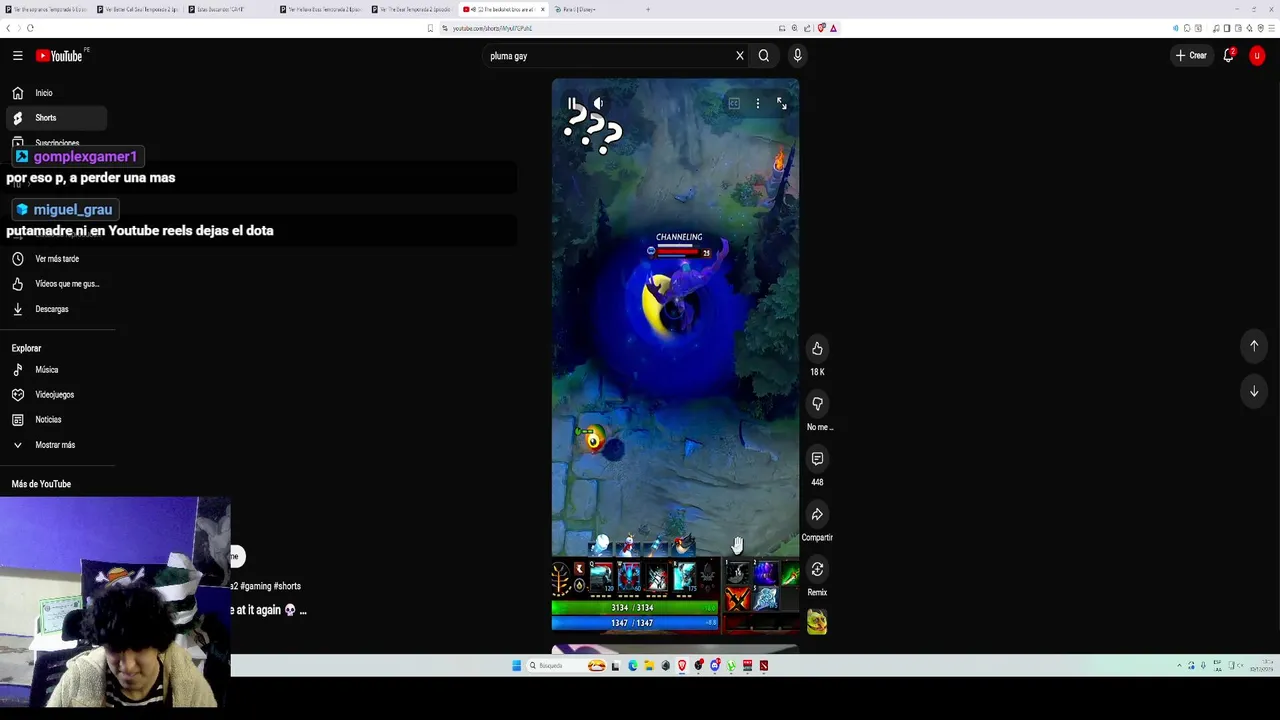Open Vídeos que me gustan
Image resolution: width=1280 pixels, height=720 pixels.
[x=55, y=284]
